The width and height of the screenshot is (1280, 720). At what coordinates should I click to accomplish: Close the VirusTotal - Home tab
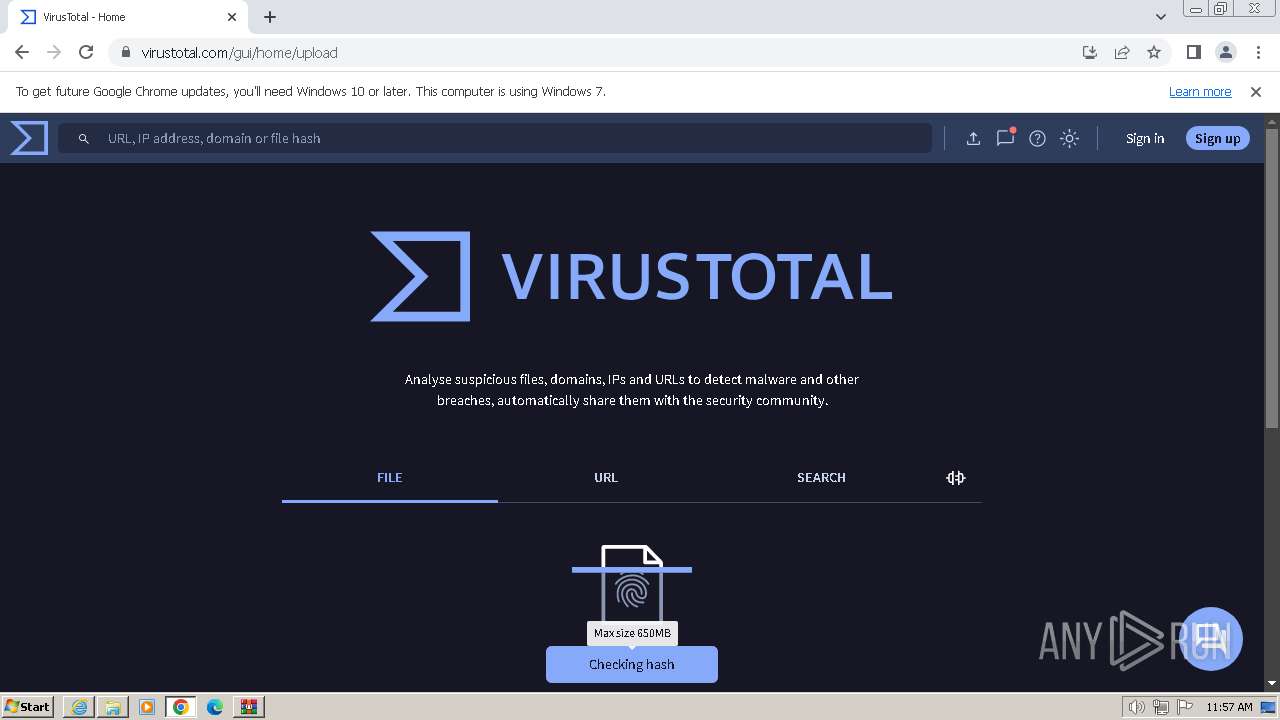click(x=232, y=17)
